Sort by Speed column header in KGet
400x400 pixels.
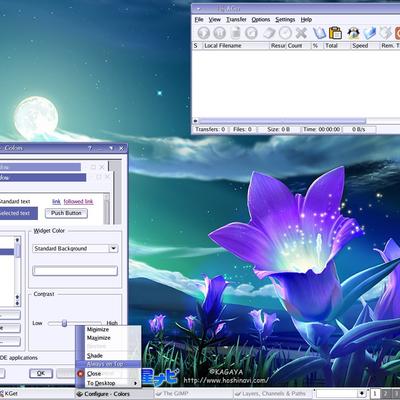365,46
